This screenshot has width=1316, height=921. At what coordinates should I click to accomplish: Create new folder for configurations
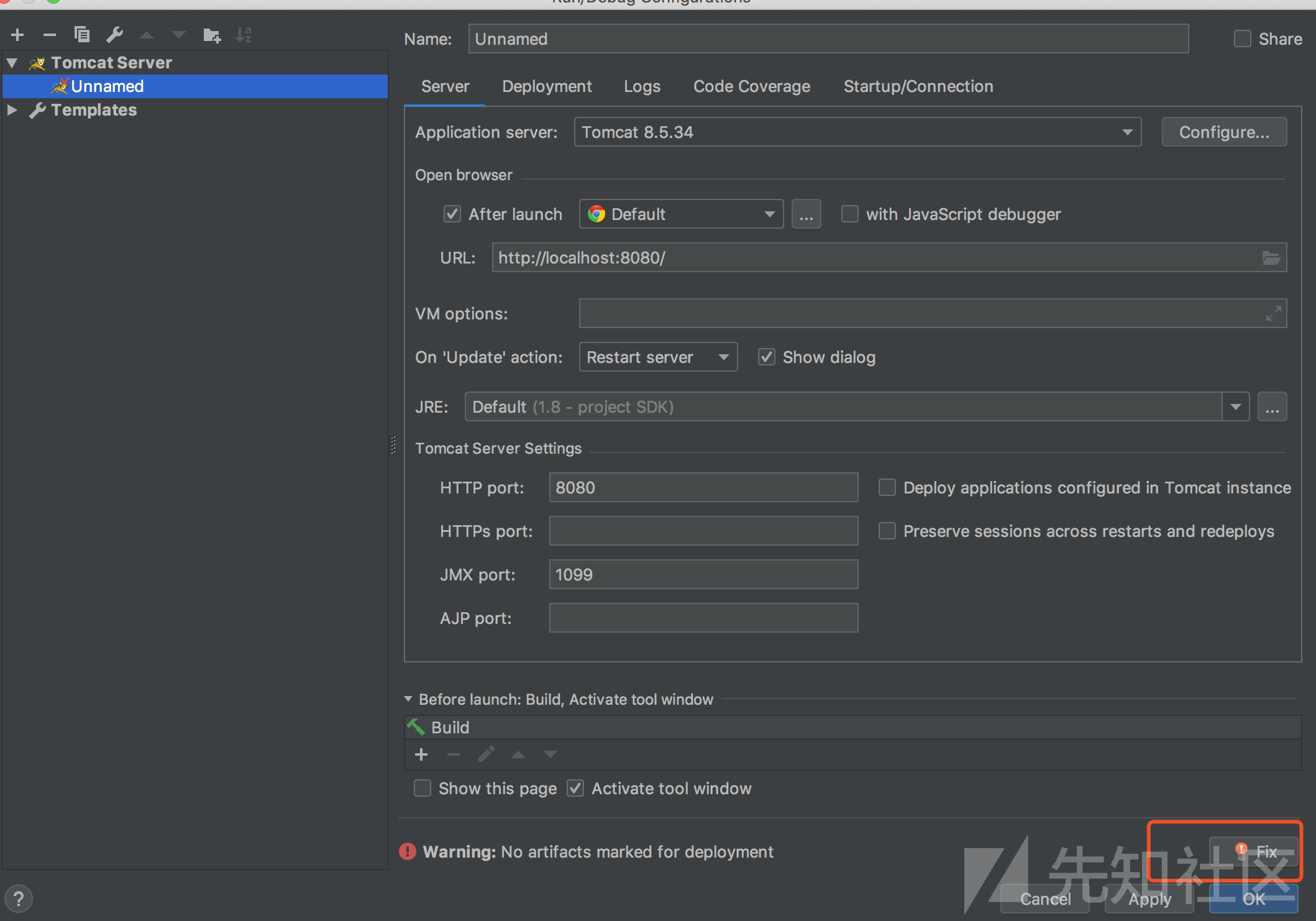(212, 35)
